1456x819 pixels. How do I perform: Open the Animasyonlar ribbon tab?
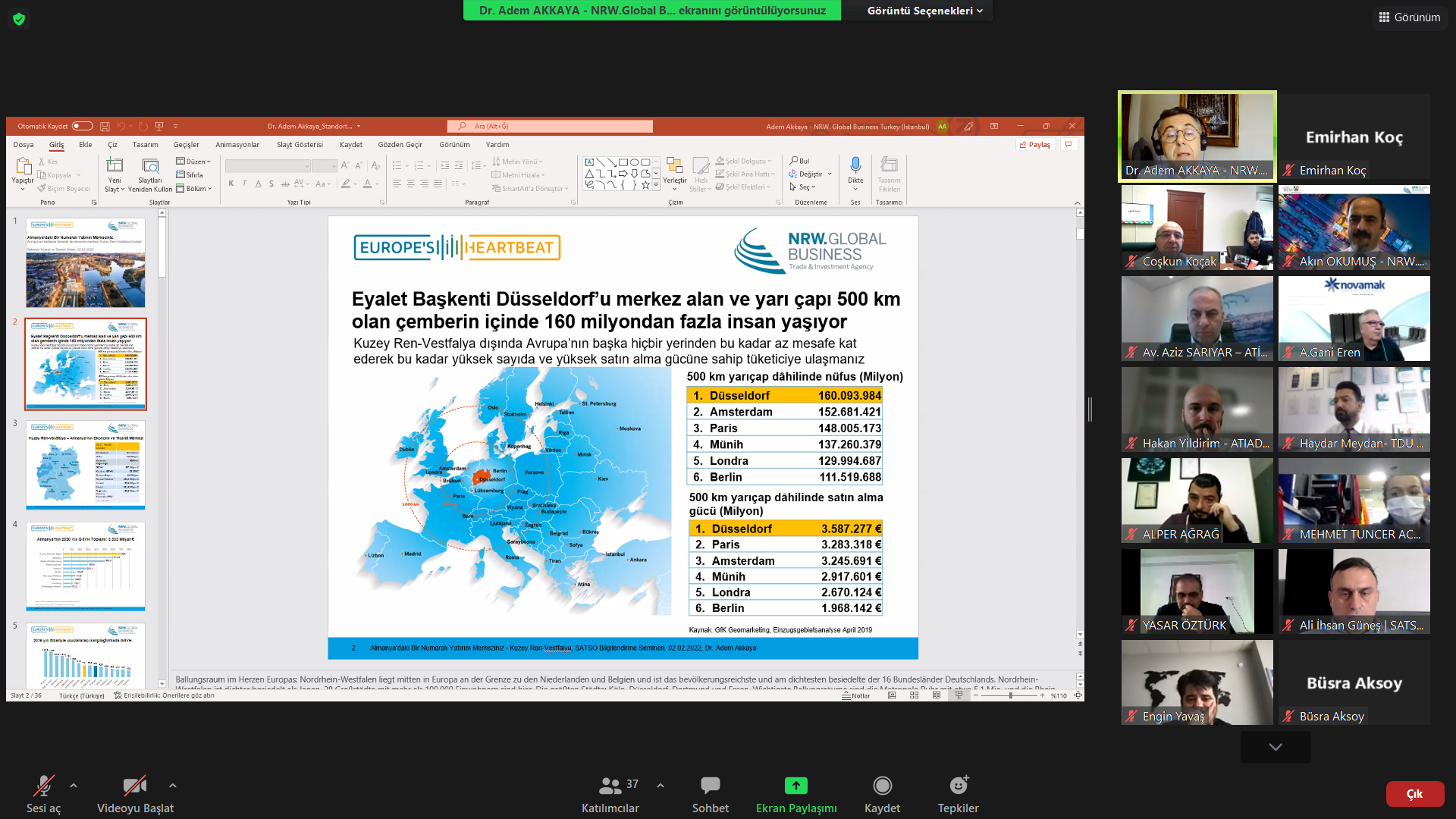237,145
